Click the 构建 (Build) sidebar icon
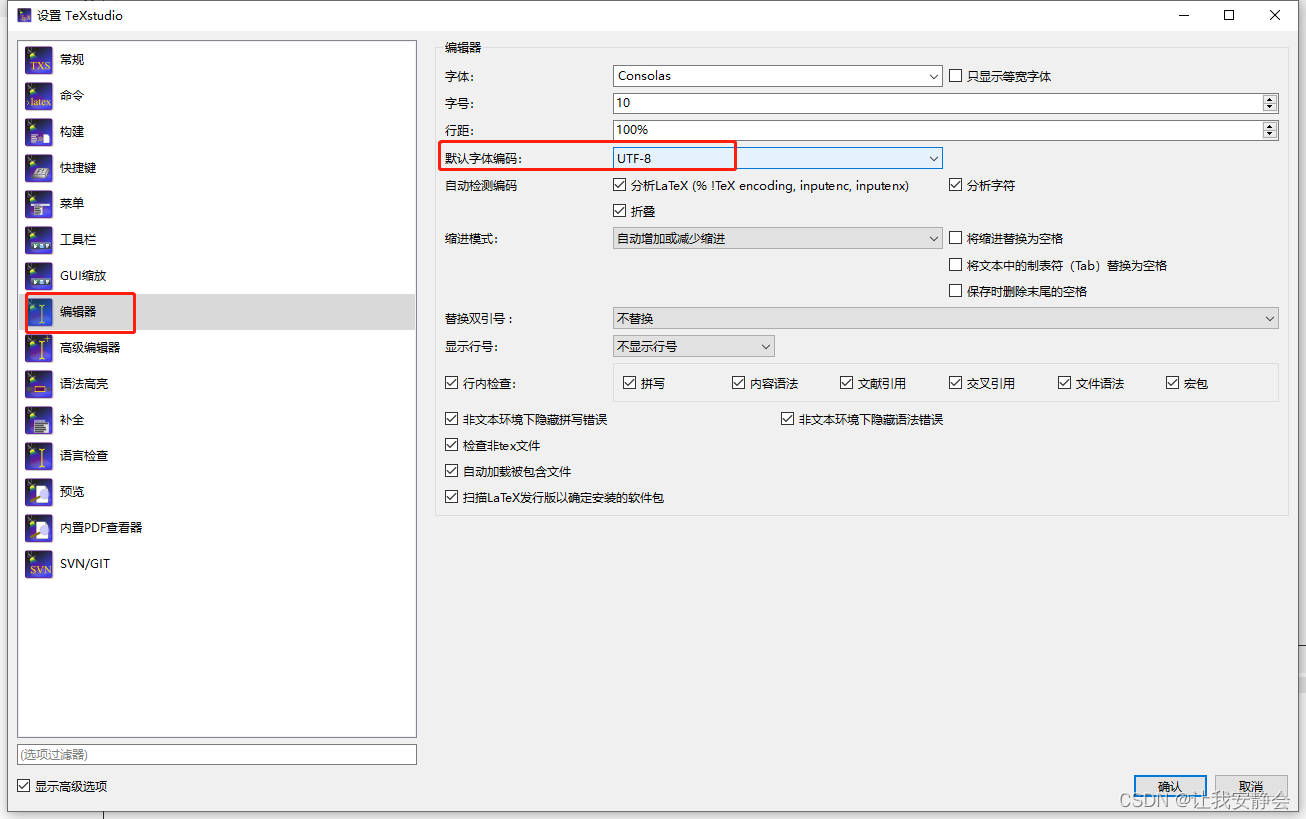 (39, 132)
